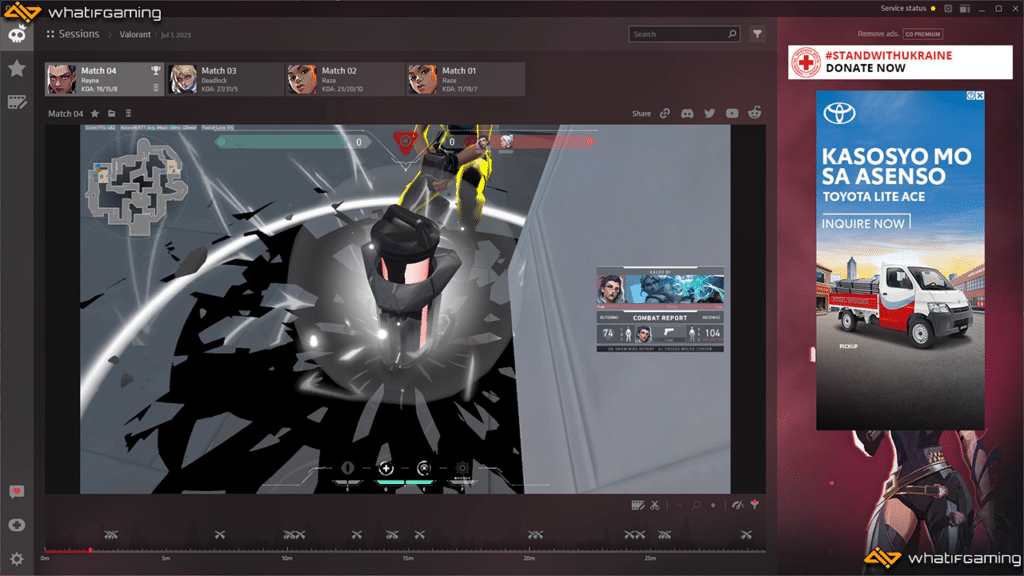The height and width of the screenshot is (576, 1024).
Task: Open the heart feedback bubble in sidebar
Action: click(17, 491)
